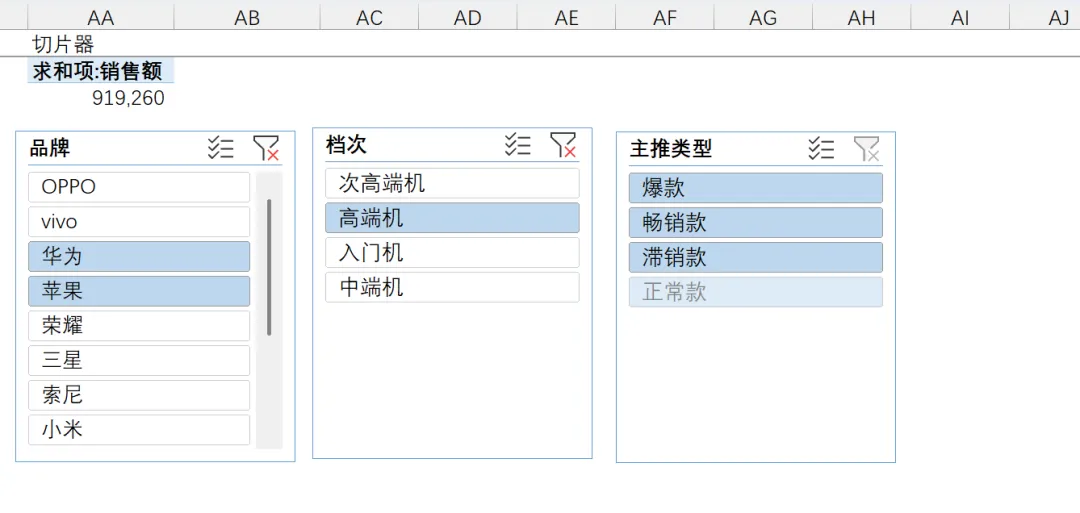Pick 三星 brand filter
The width and height of the screenshot is (1080, 513).
click(x=139, y=360)
